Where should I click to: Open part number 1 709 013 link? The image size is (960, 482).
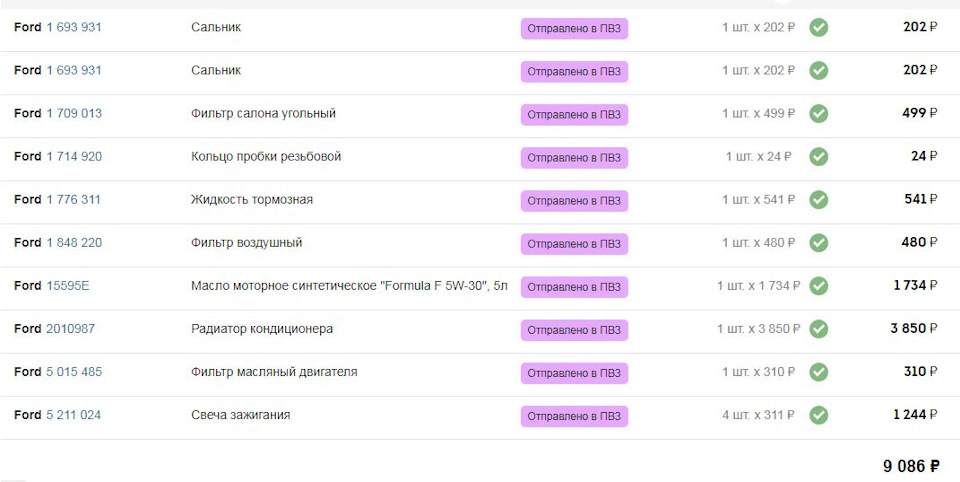pyautogui.click(x=74, y=114)
